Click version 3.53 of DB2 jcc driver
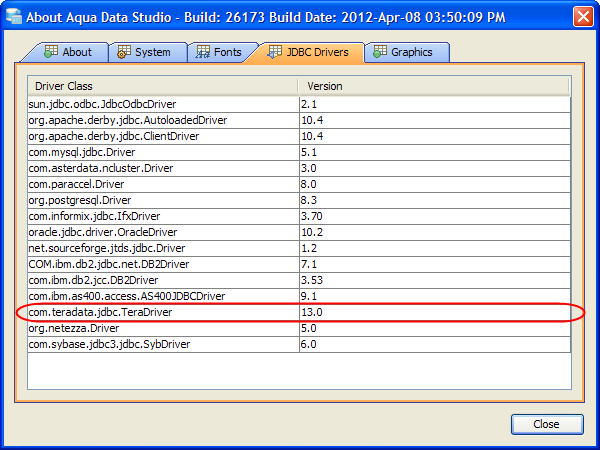 [435, 280]
